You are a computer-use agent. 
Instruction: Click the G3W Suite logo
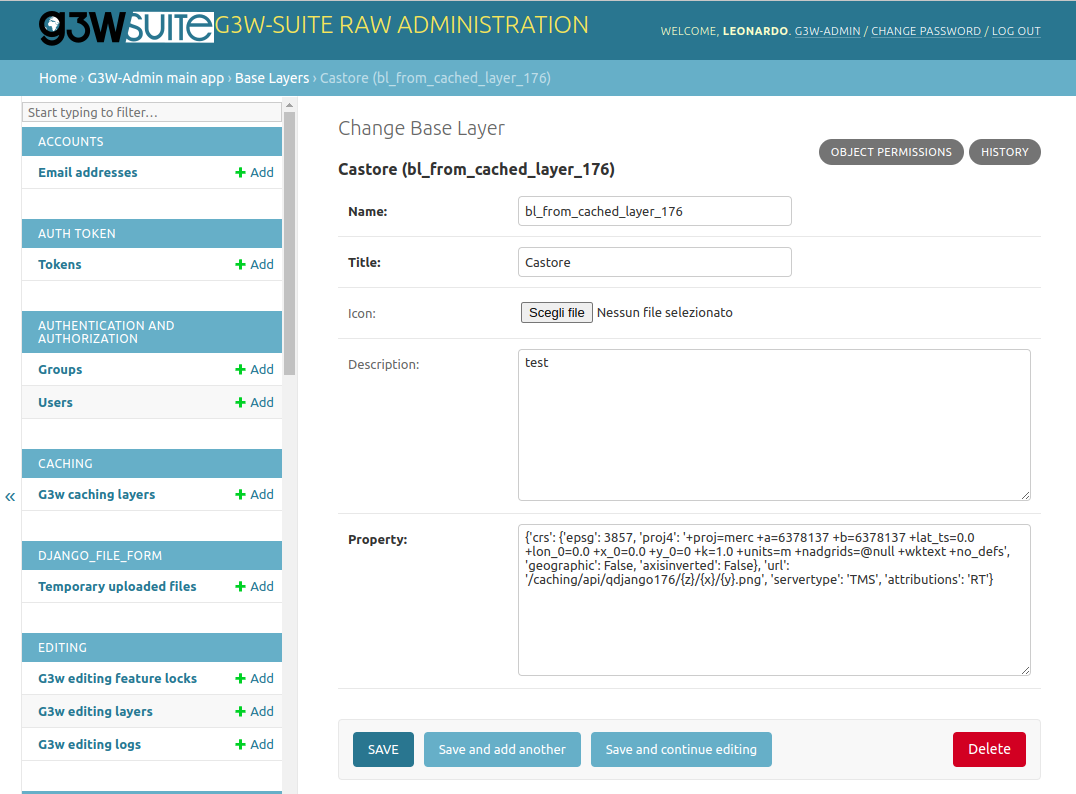tap(126, 27)
